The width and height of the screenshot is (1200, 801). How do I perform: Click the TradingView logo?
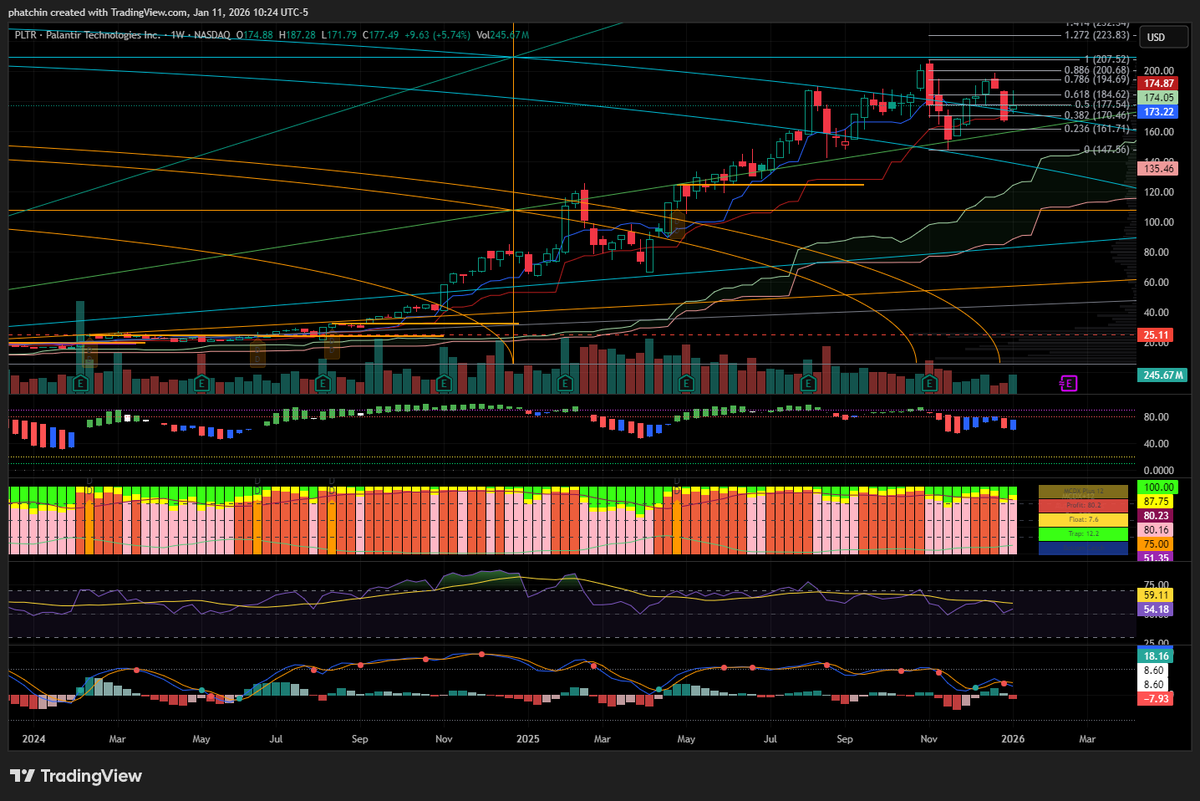[x=76, y=776]
